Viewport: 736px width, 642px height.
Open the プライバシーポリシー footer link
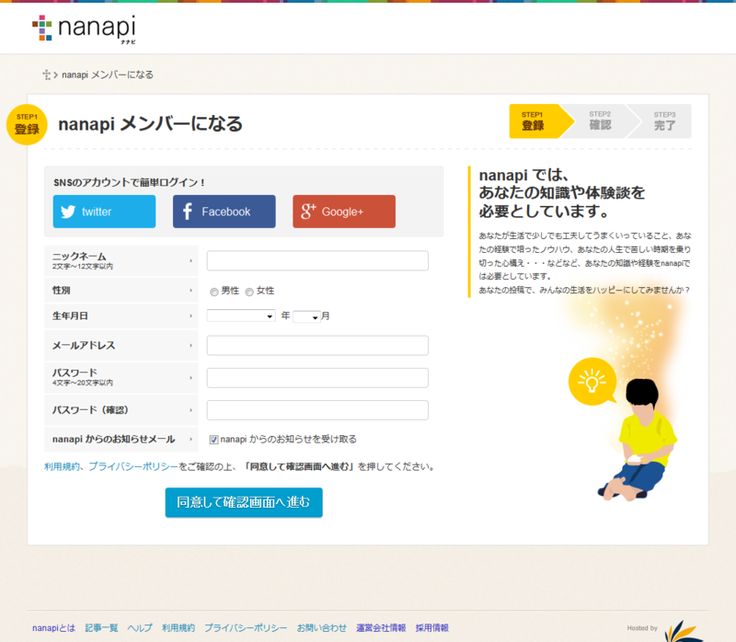tap(245, 627)
